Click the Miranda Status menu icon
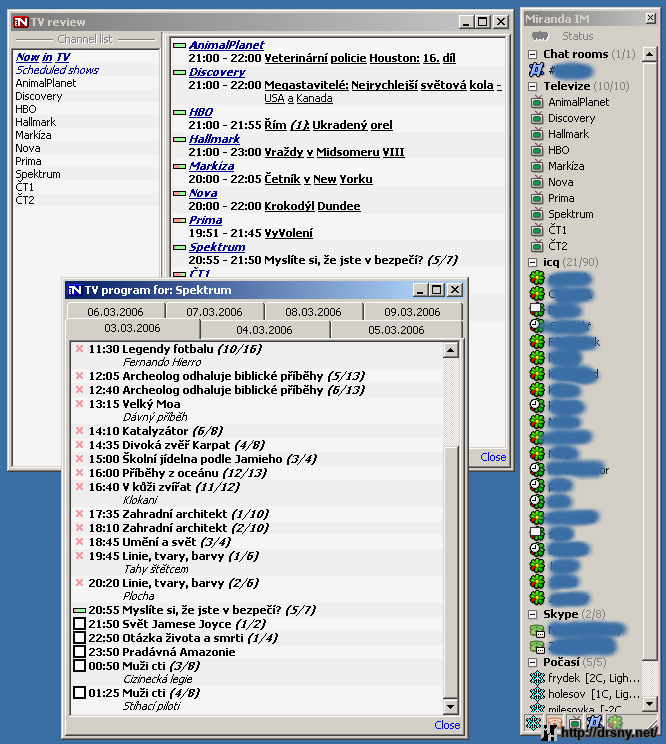 (x=540, y=36)
